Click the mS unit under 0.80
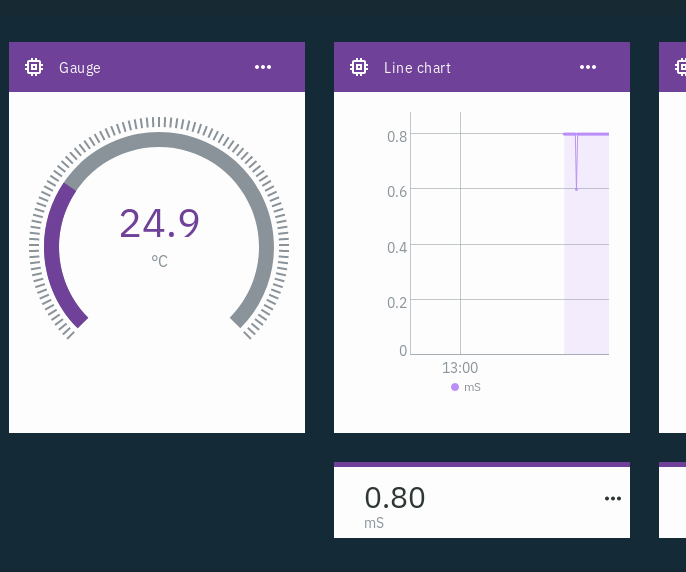 (374, 523)
